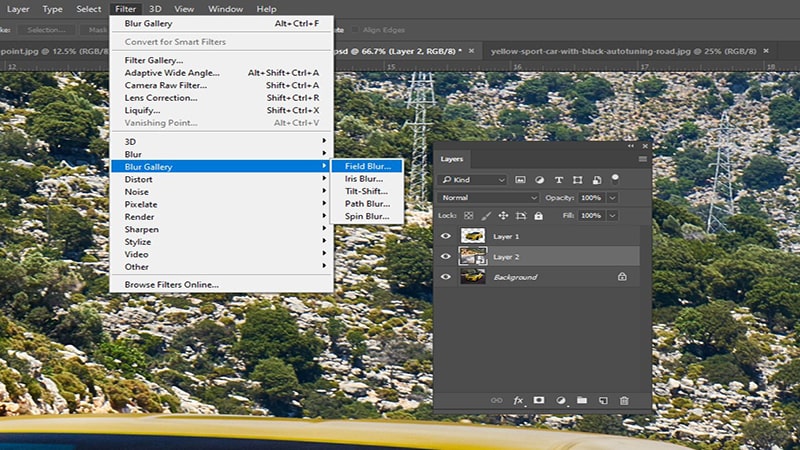Image resolution: width=800 pixels, height=450 pixels.
Task: Filter for type layers in Layers panel
Action: click(559, 180)
